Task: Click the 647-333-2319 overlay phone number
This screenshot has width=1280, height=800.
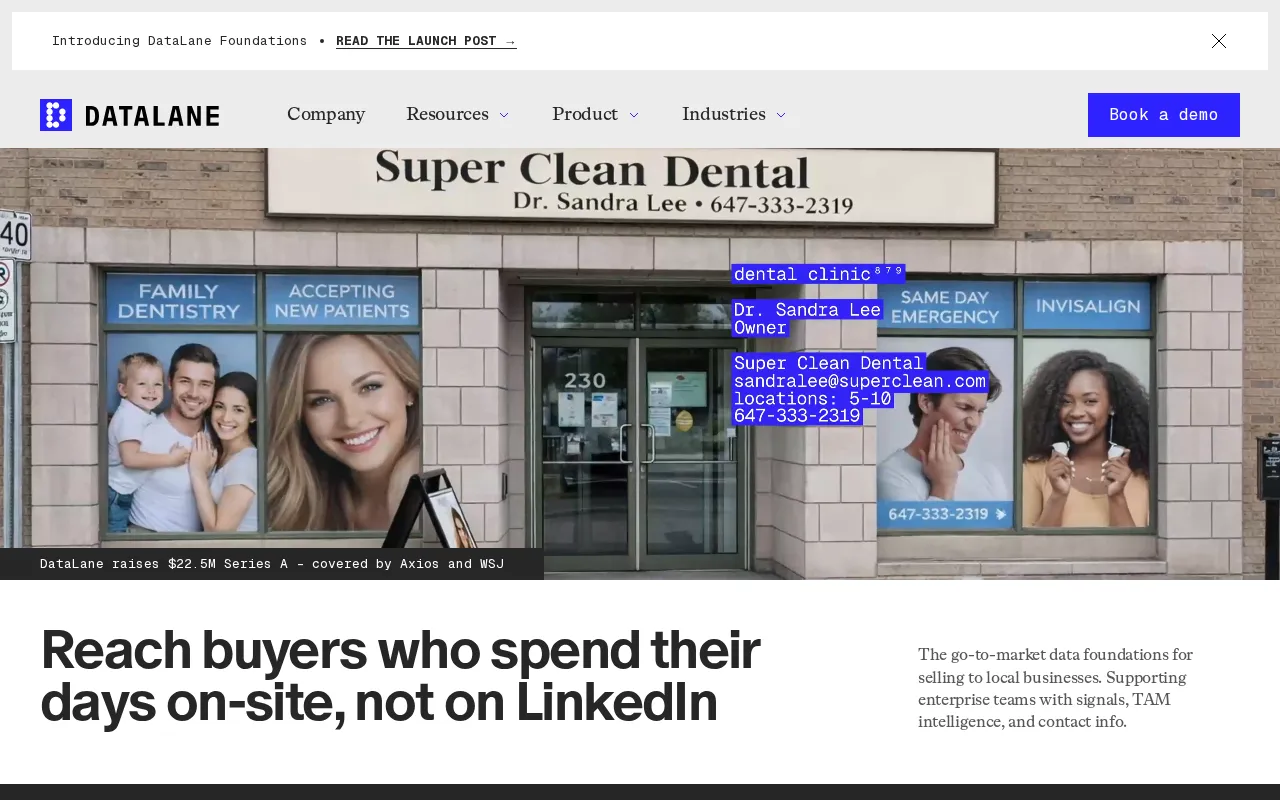Action: tap(797, 416)
